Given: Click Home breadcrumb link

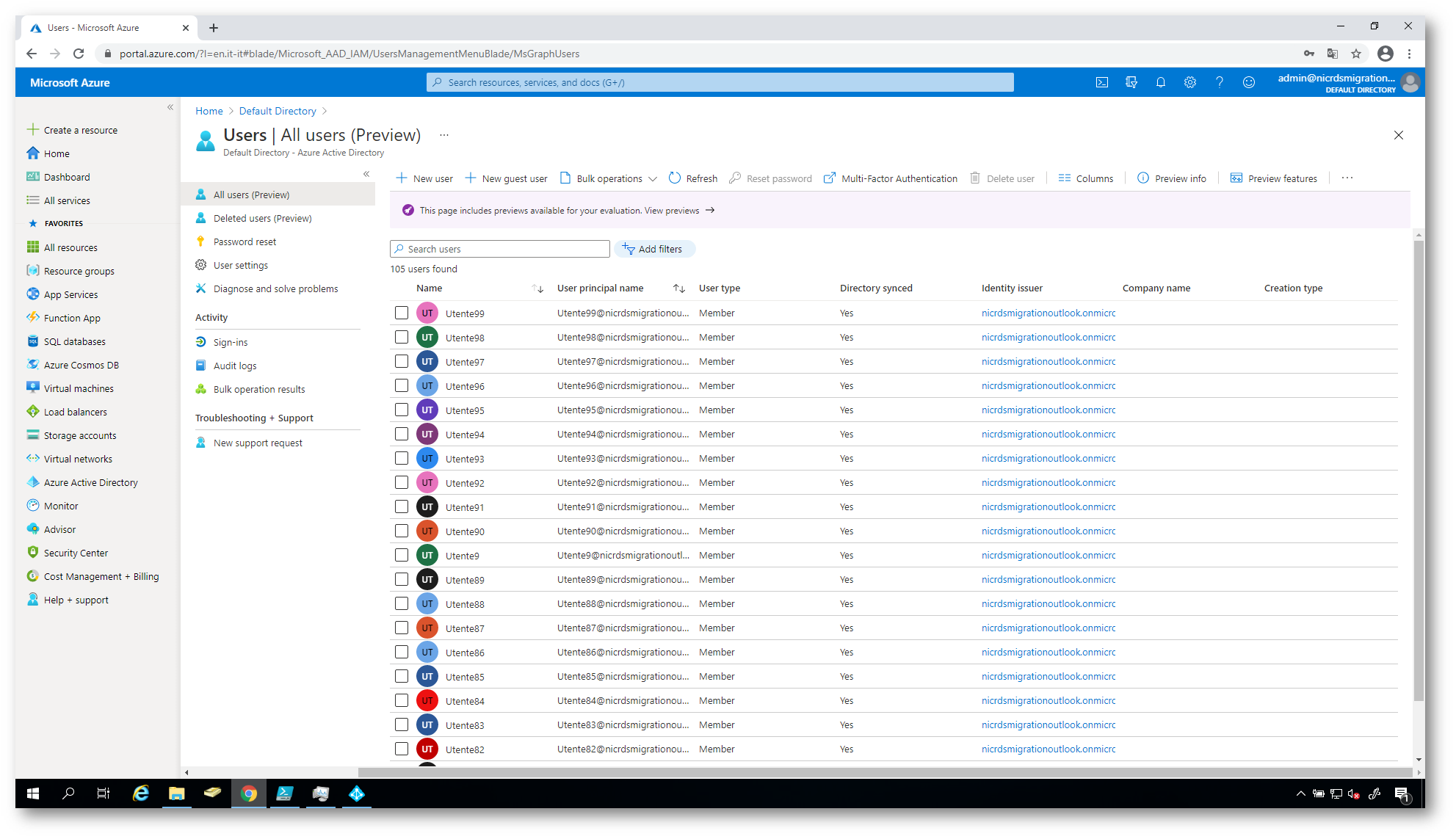Looking at the screenshot, I should click(x=209, y=111).
